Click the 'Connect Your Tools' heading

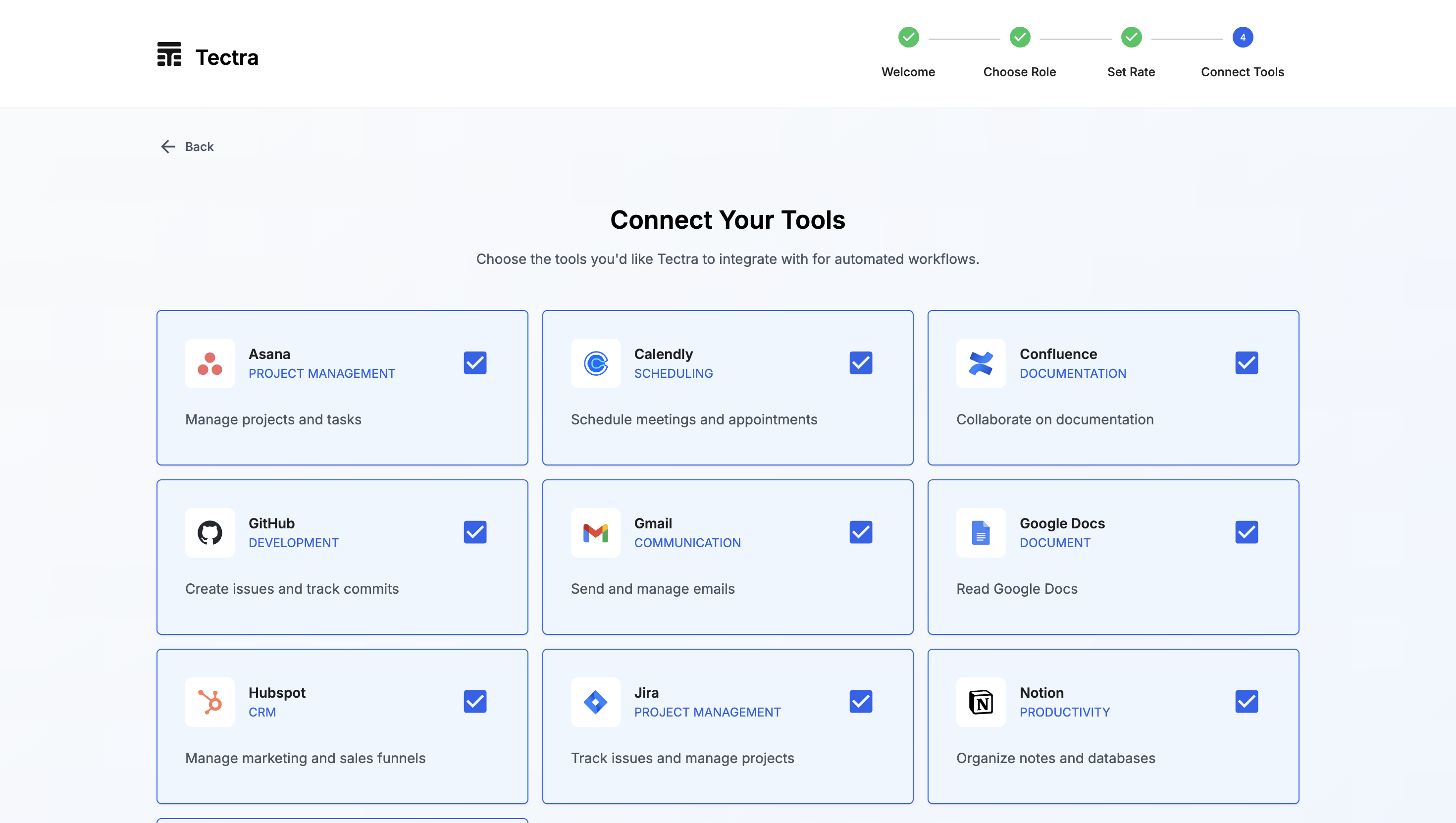click(x=728, y=220)
